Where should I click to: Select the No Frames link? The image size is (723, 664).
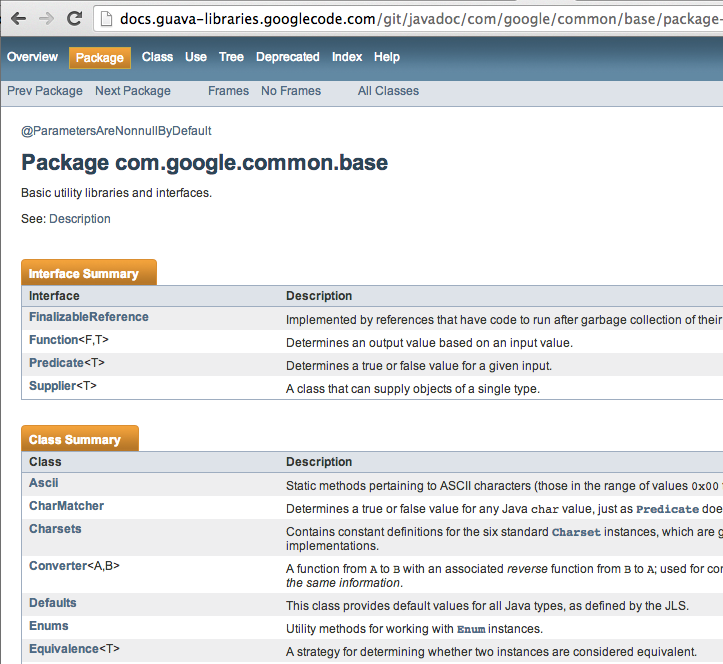coord(291,91)
